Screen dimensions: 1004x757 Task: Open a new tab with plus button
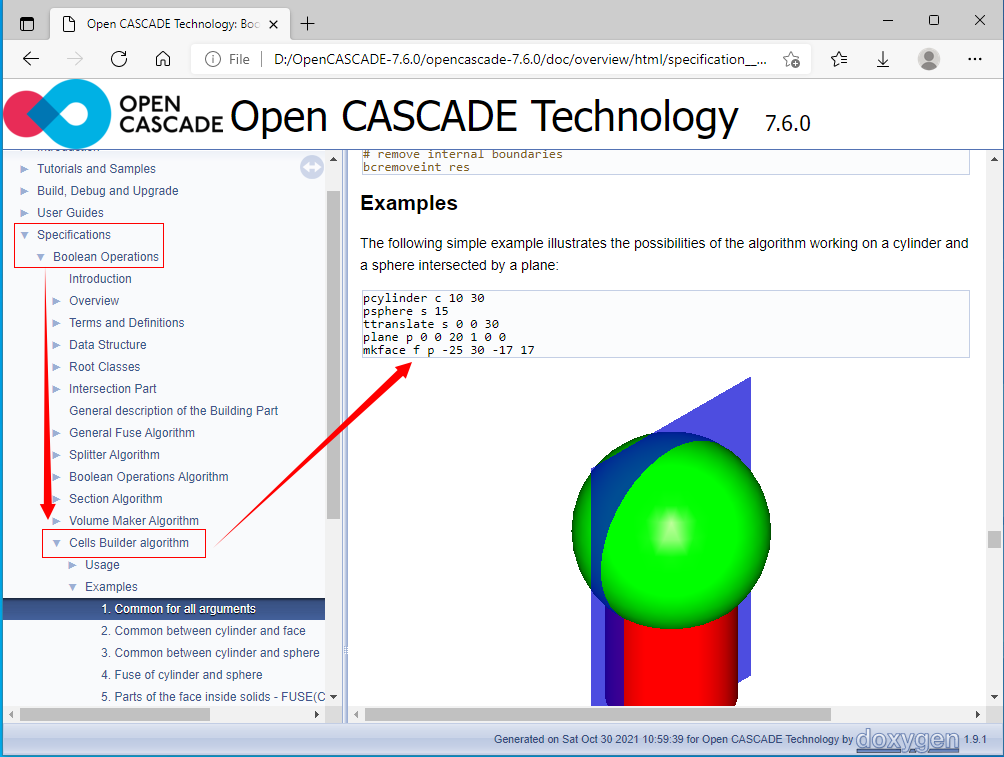(307, 24)
